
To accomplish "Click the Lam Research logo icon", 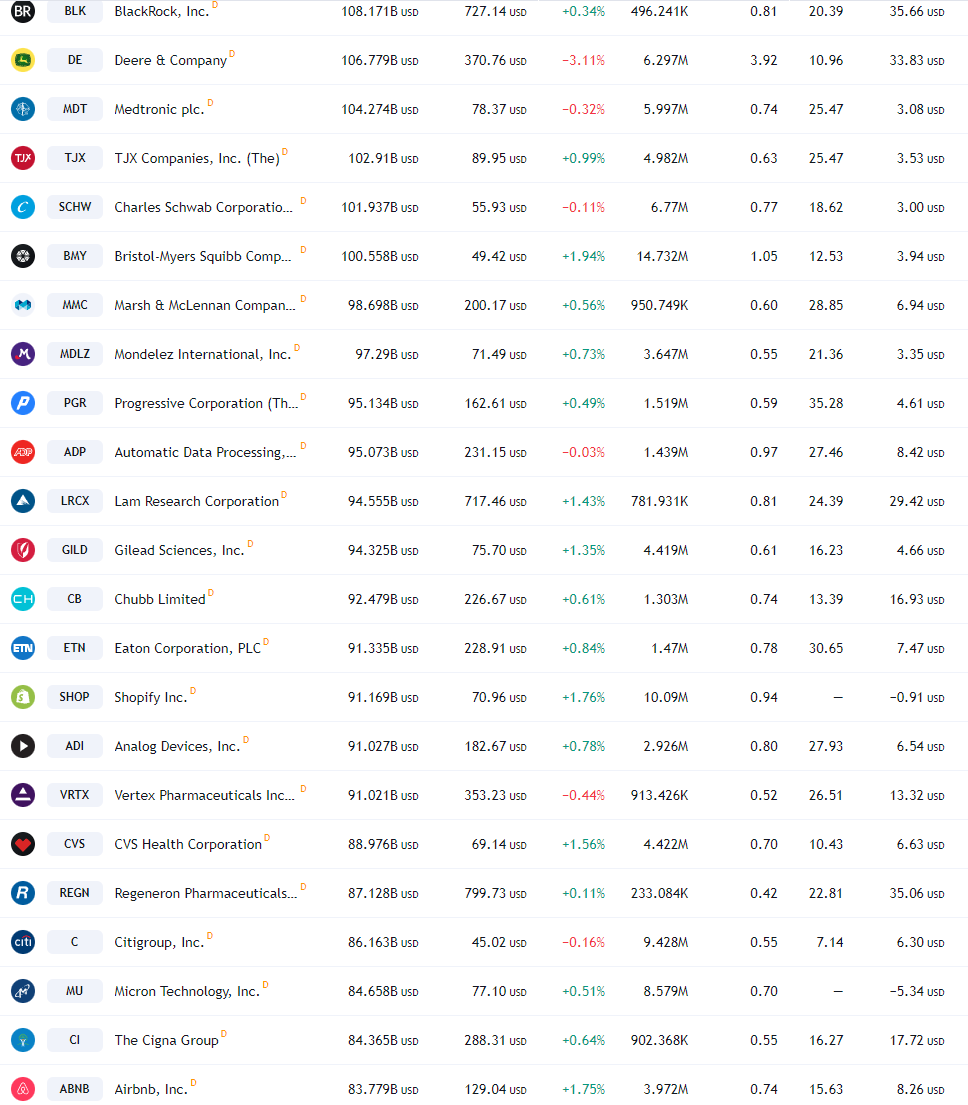I will click(x=23, y=501).
